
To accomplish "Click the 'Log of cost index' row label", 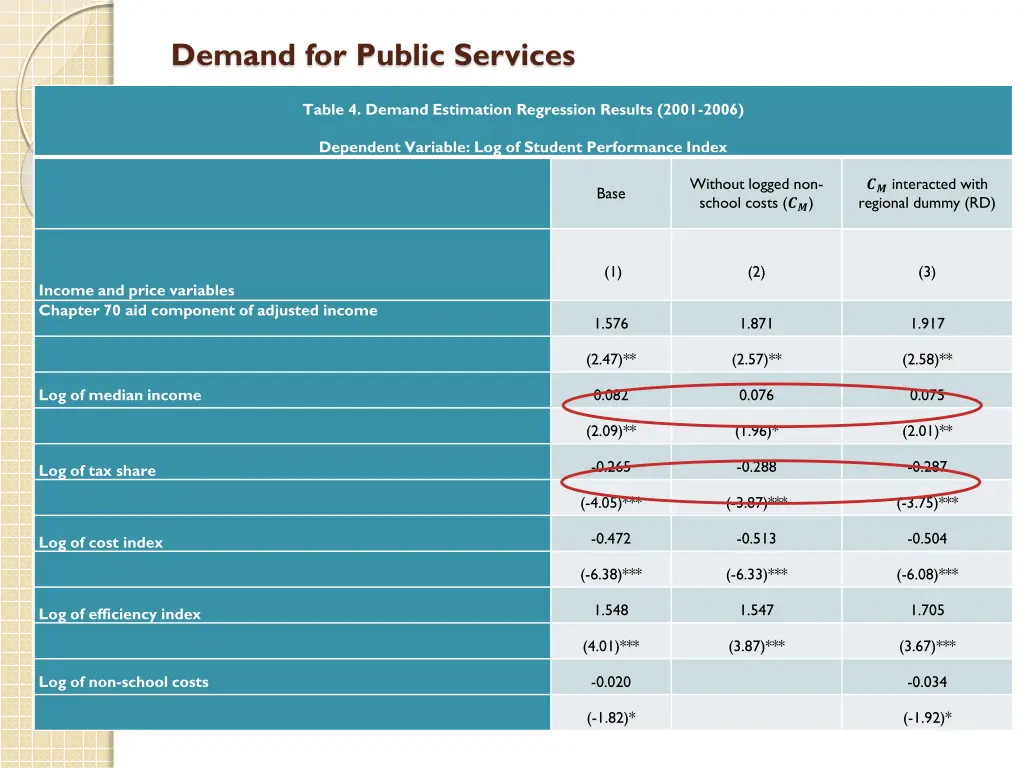I will click(101, 543).
